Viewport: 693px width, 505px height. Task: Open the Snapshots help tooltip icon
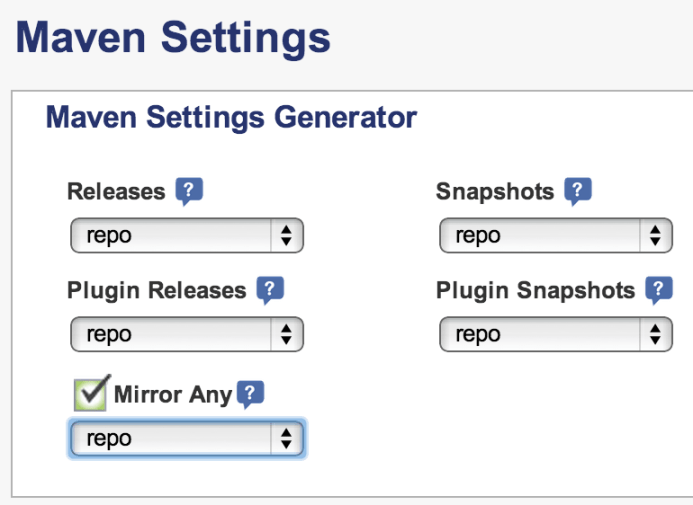tap(577, 190)
